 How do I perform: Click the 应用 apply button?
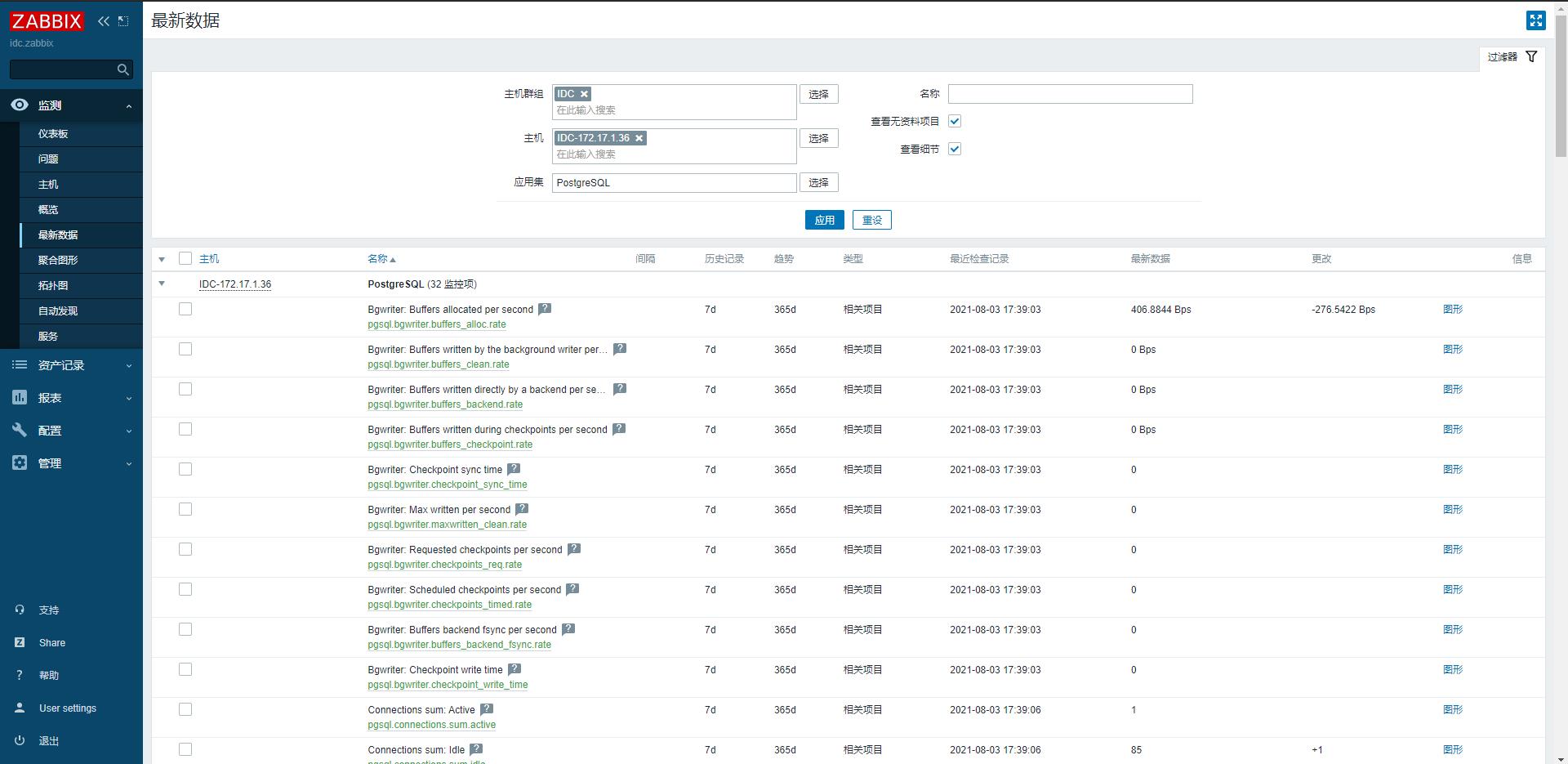click(824, 220)
